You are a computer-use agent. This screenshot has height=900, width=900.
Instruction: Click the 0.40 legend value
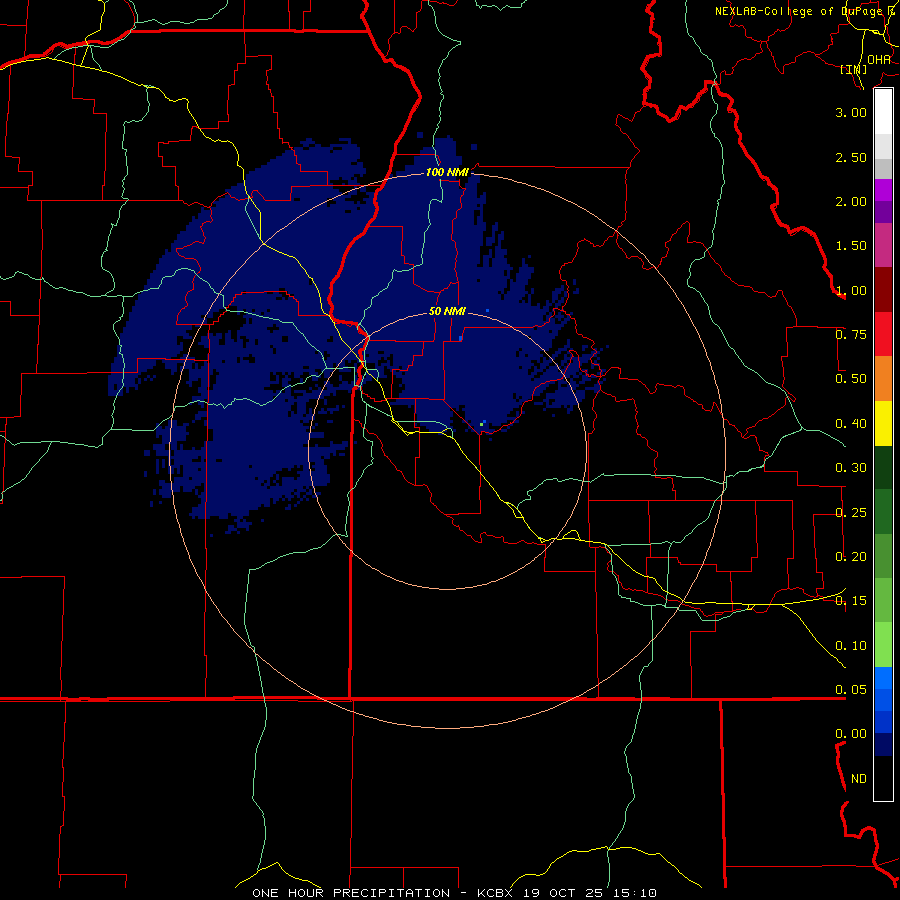click(x=851, y=424)
